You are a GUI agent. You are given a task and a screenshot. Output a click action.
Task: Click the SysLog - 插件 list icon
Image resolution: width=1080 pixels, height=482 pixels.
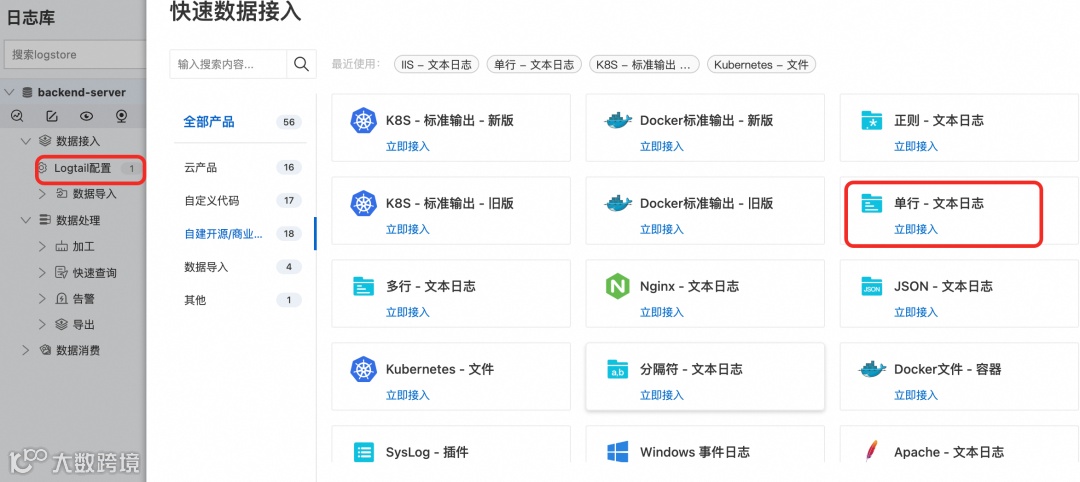[x=363, y=452]
